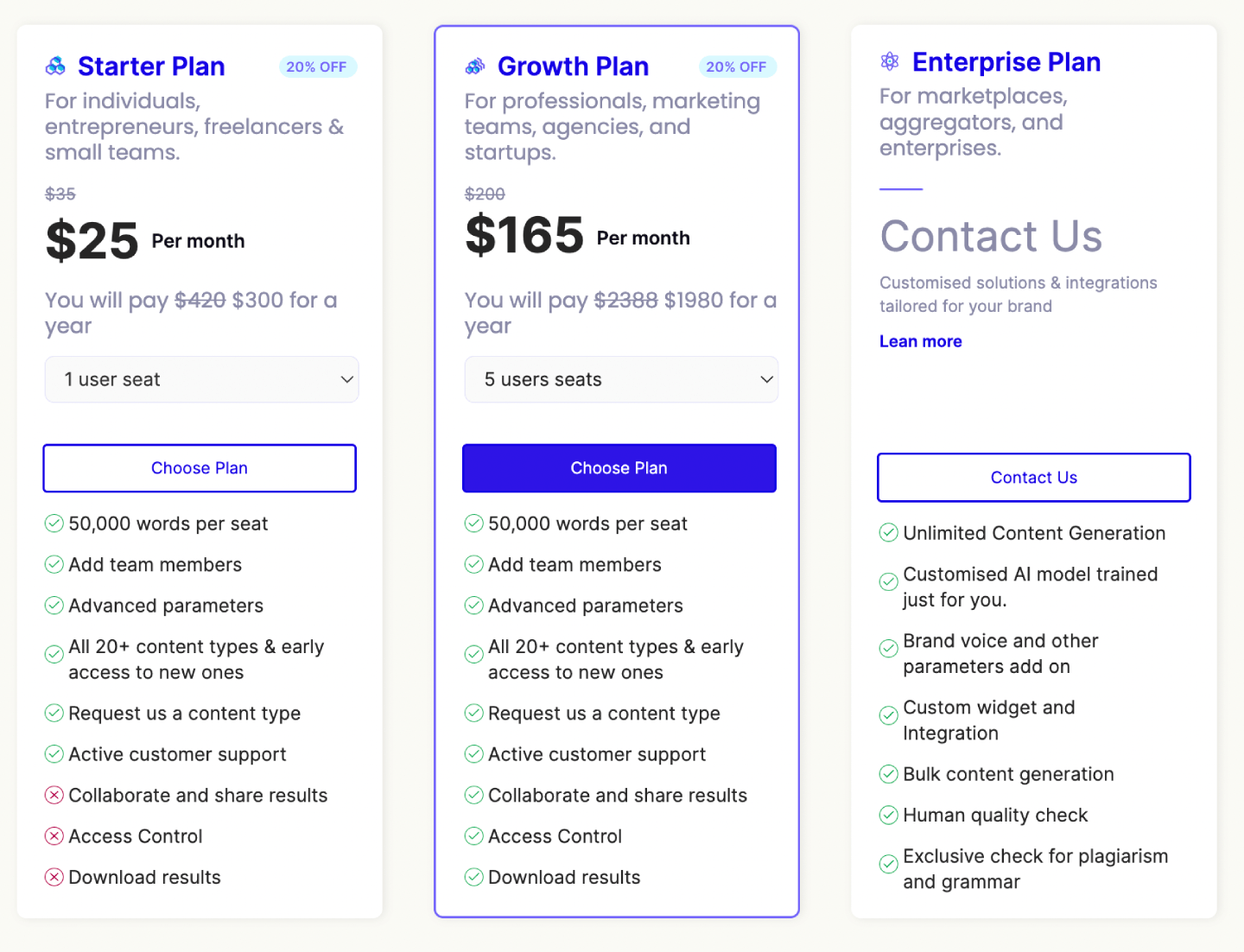
Task: Click the Starter Plan 20% OFF badge
Action: pos(317,67)
